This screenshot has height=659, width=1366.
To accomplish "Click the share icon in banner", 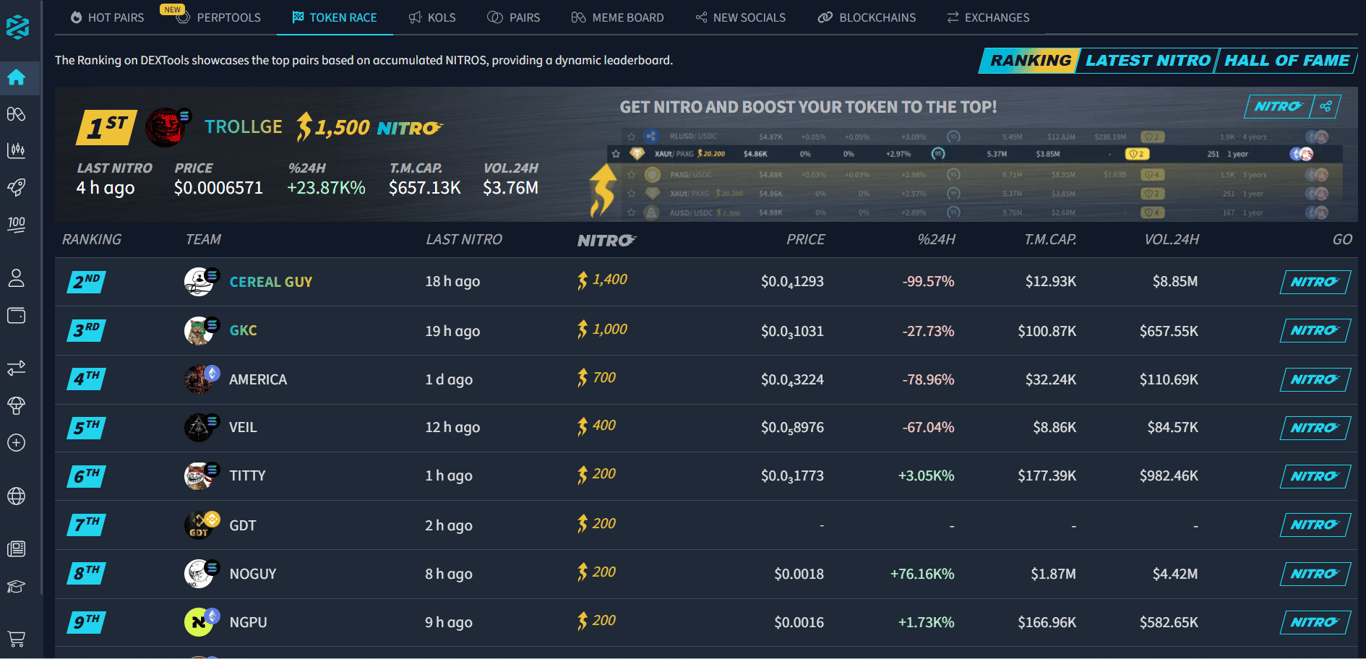I will [1326, 106].
